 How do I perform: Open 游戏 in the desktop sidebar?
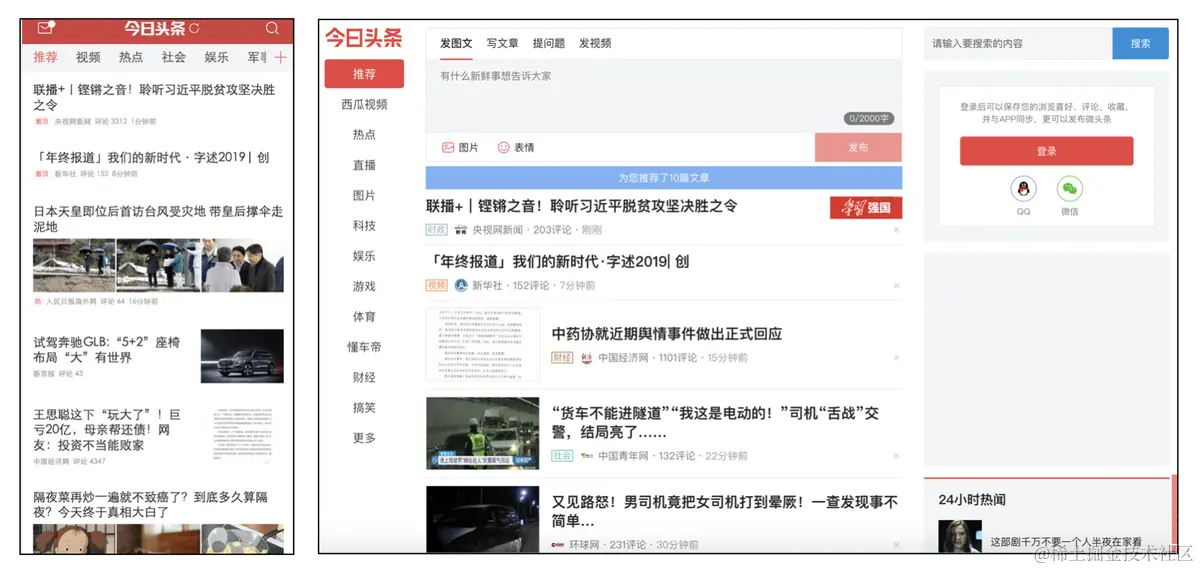(x=364, y=286)
